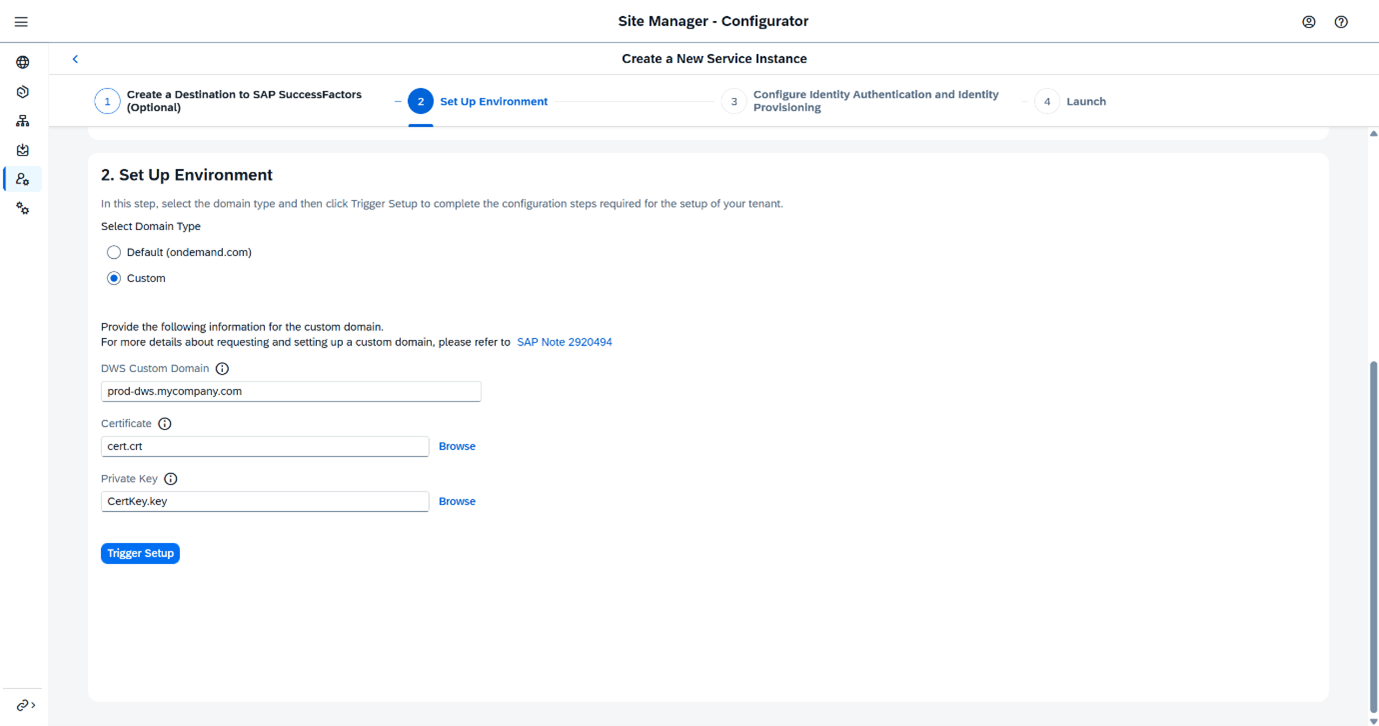Show info for Certificate field
Viewport: 1379px width, 726px height.
(x=165, y=424)
